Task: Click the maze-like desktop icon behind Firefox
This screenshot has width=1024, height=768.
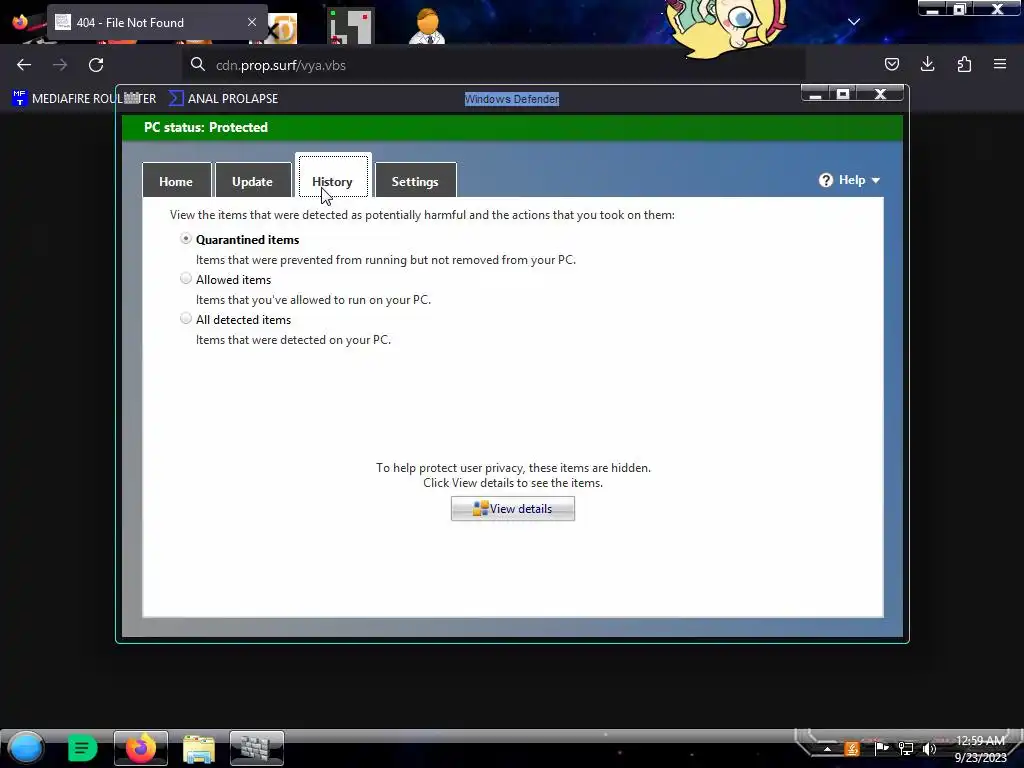Action: pyautogui.click(x=350, y=26)
